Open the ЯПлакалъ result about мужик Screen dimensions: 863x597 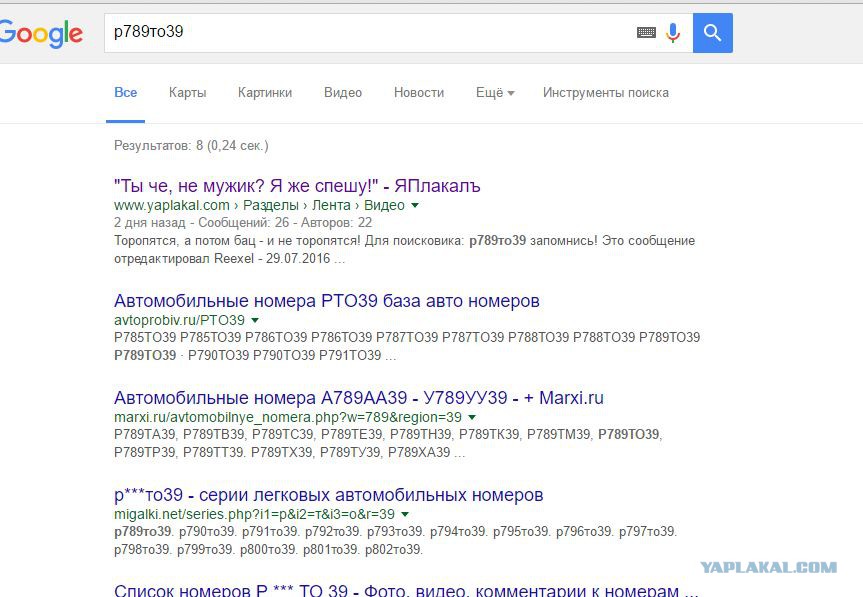click(x=297, y=186)
